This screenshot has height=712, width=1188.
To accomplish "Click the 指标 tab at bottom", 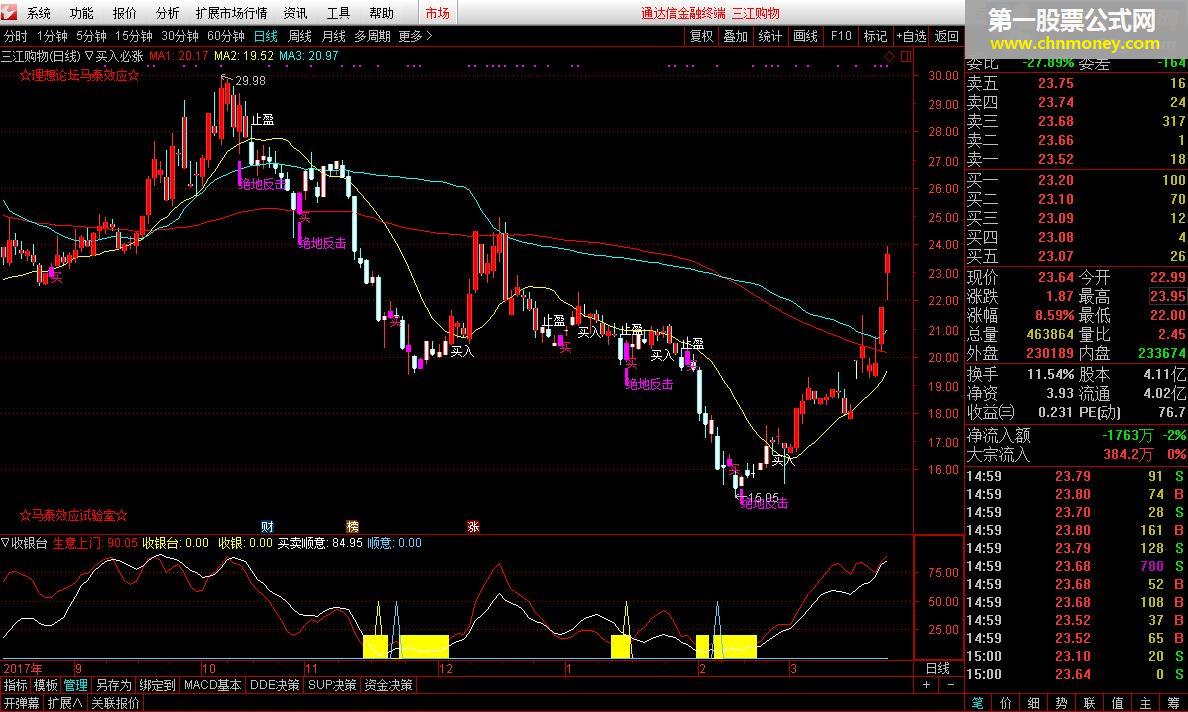I will click(x=15, y=685).
